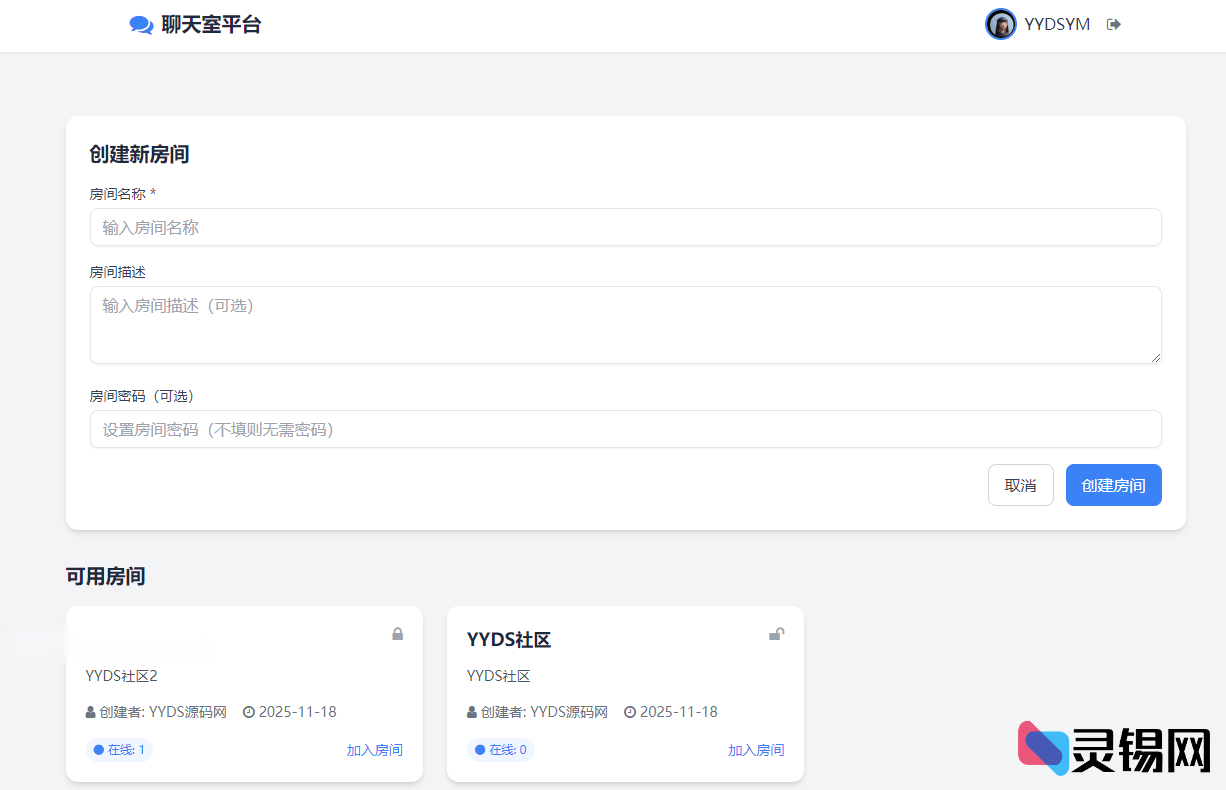Focus the 房间名称 input field
The width and height of the screenshot is (1226, 790).
point(625,227)
